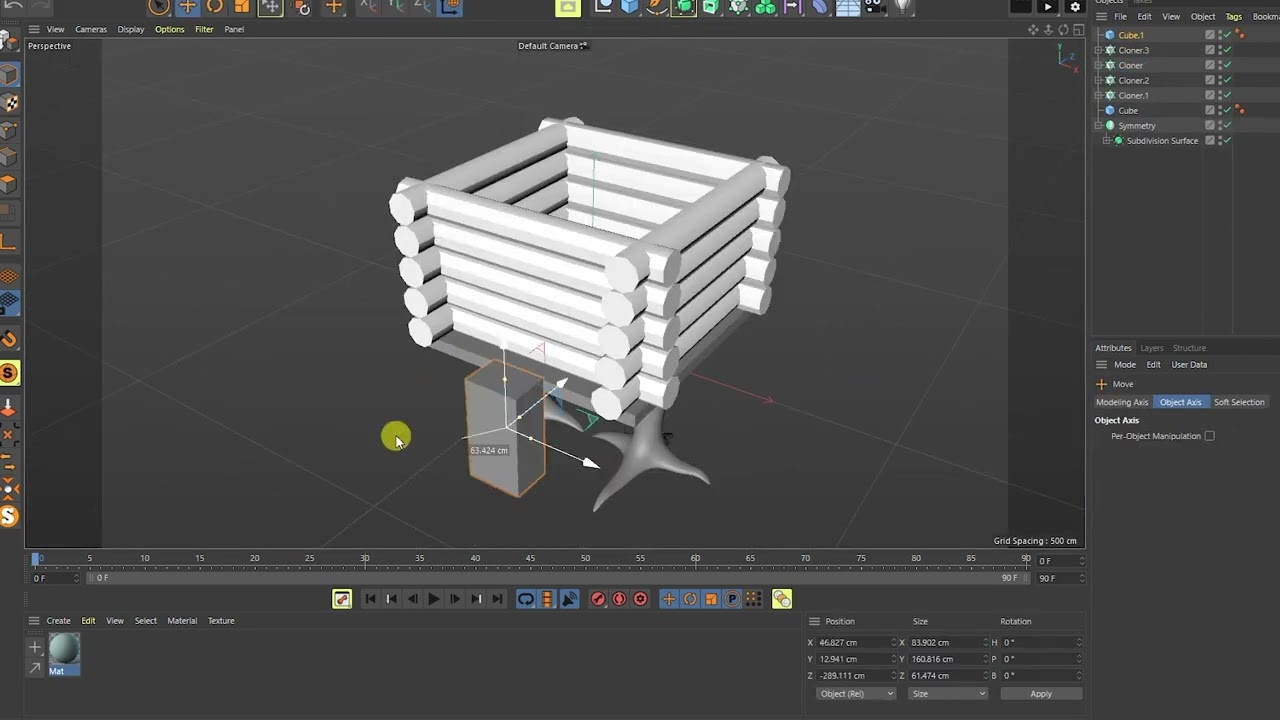Expand the Cloner.2 object tree

pyautogui.click(x=1098, y=80)
